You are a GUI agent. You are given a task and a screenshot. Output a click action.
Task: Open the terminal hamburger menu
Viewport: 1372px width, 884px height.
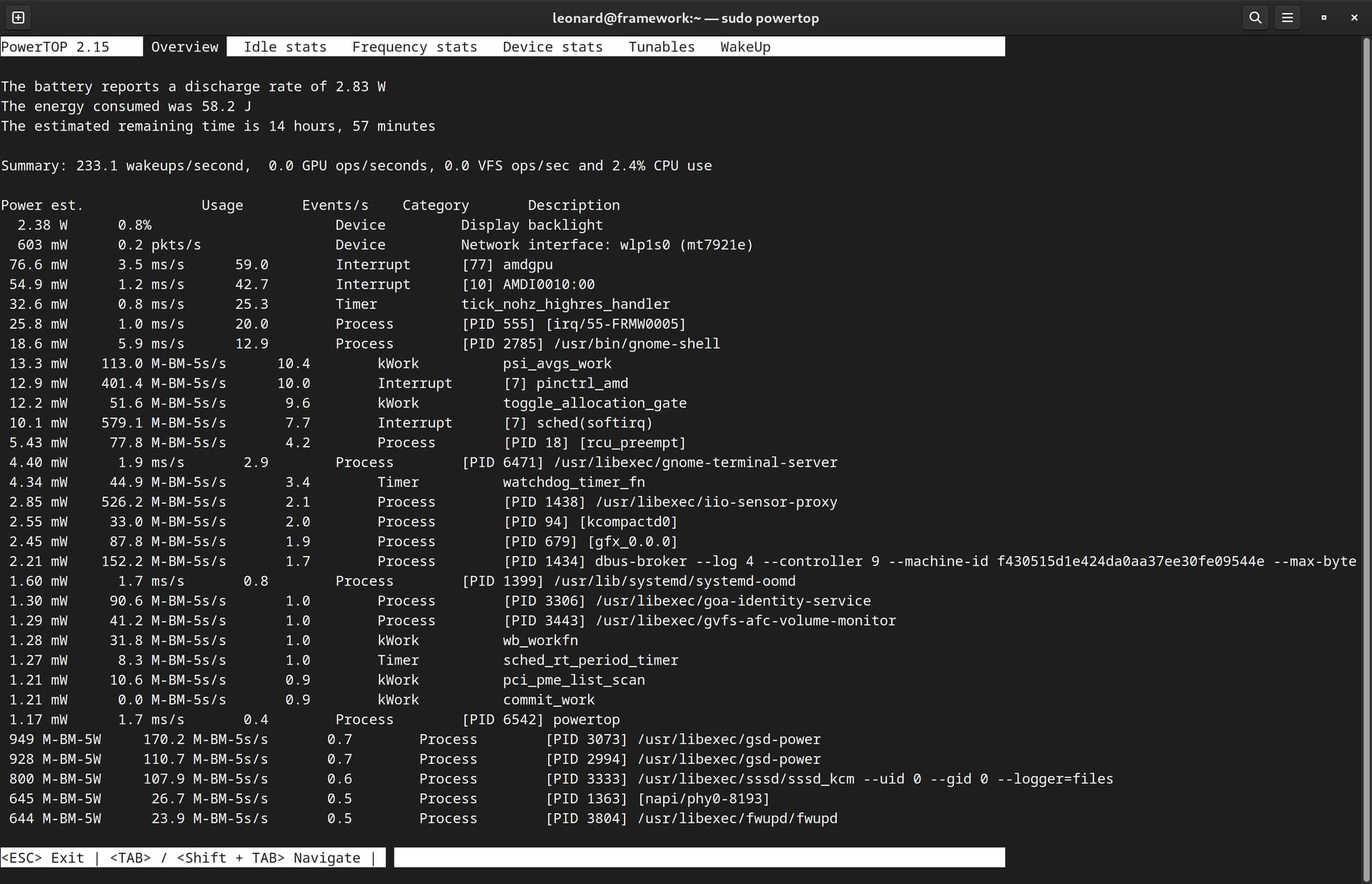tap(1288, 17)
